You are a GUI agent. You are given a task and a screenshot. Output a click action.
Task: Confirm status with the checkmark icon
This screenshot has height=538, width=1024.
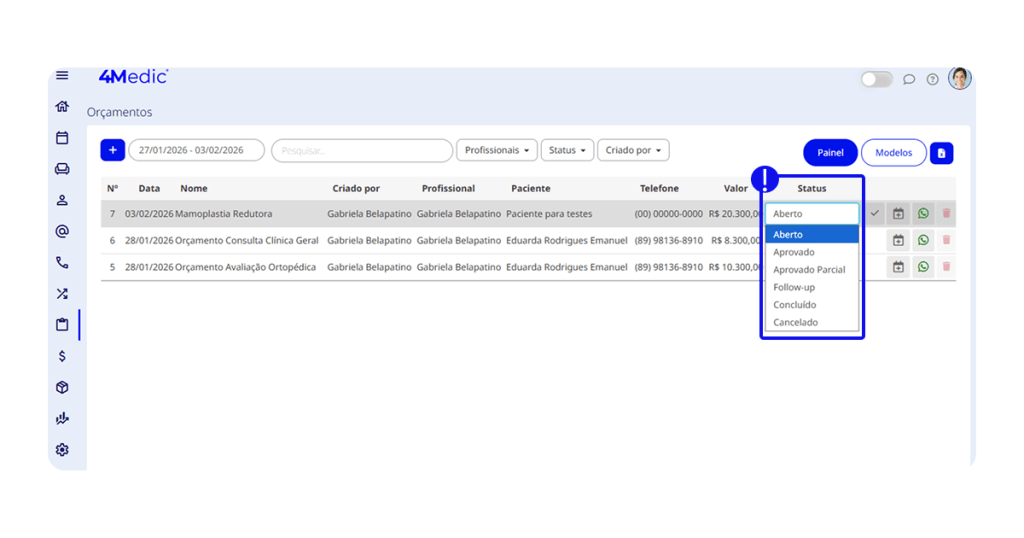pos(875,214)
